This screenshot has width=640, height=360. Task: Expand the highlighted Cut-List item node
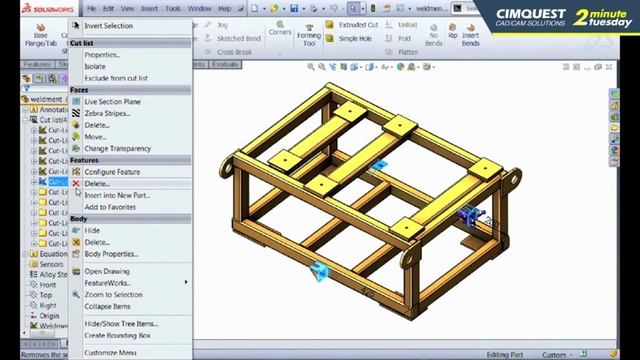pyautogui.click(x=34, y=182)
